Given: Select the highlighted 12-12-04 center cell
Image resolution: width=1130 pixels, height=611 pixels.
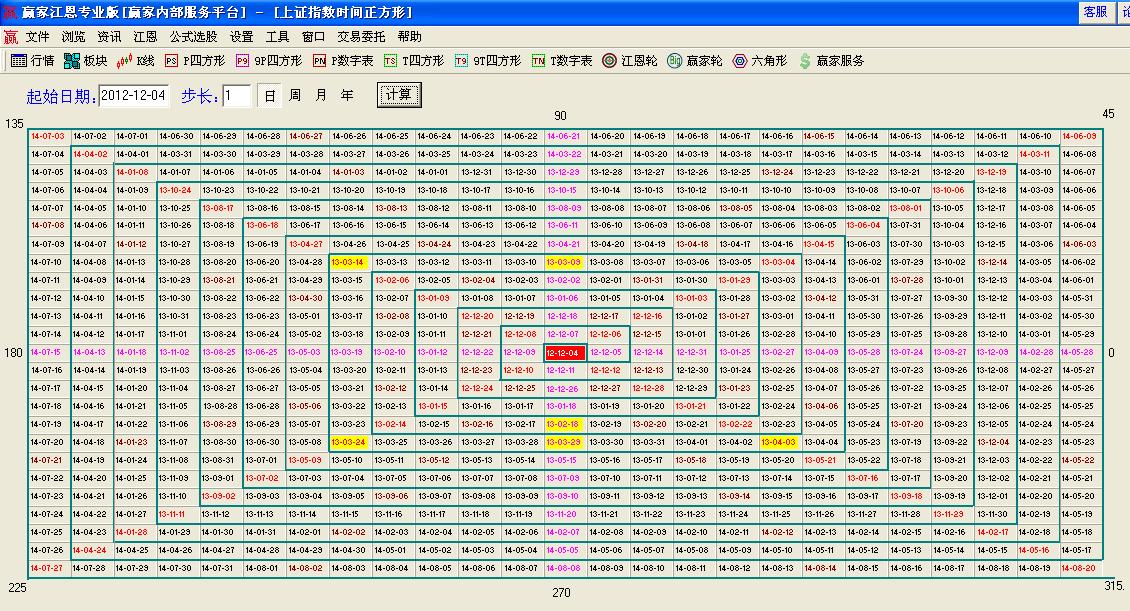Looking at the screenshot, I should pyautogui.click(x=563, y=352).
